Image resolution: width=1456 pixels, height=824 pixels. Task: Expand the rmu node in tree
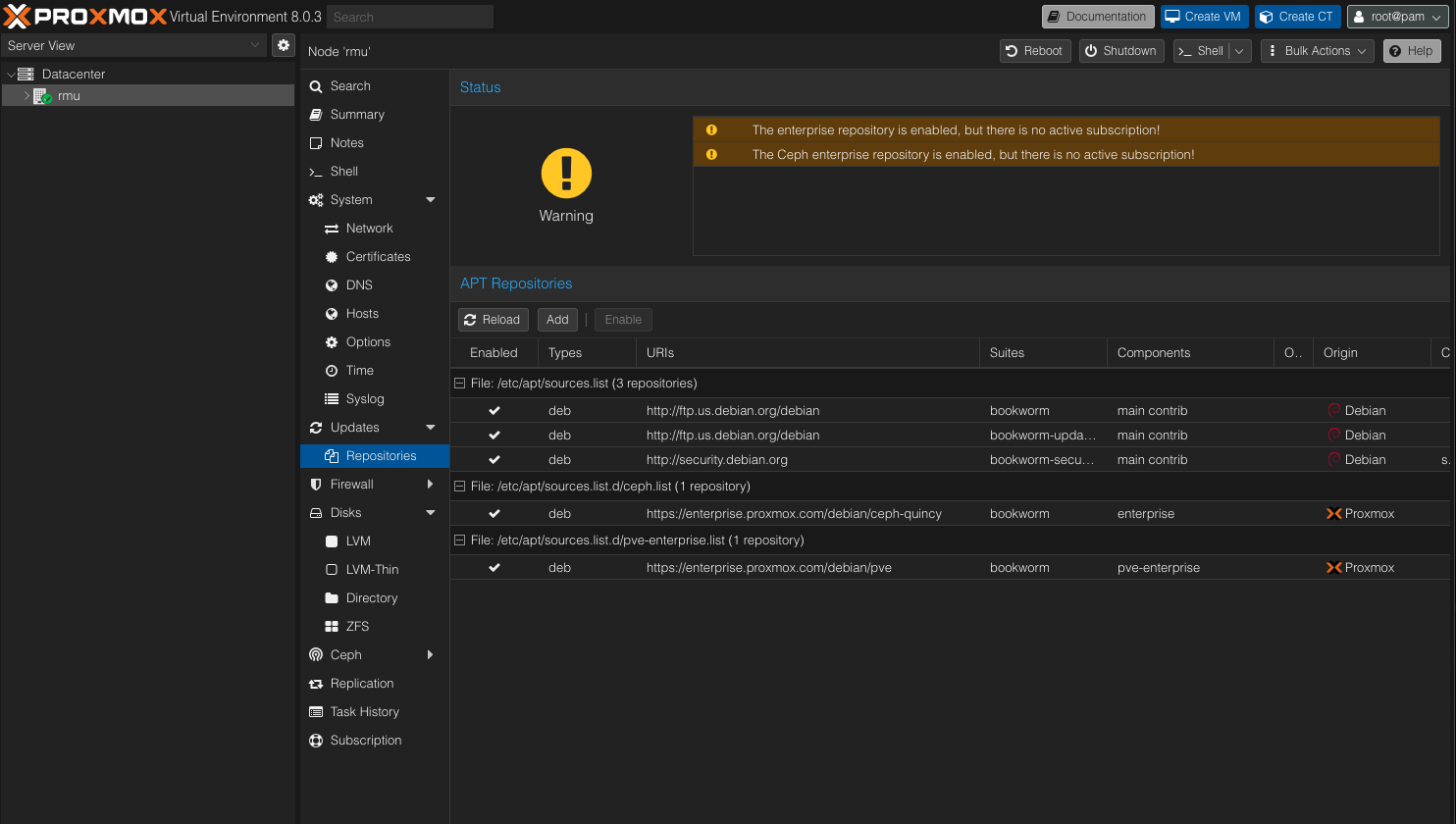[x=27, y=96]
